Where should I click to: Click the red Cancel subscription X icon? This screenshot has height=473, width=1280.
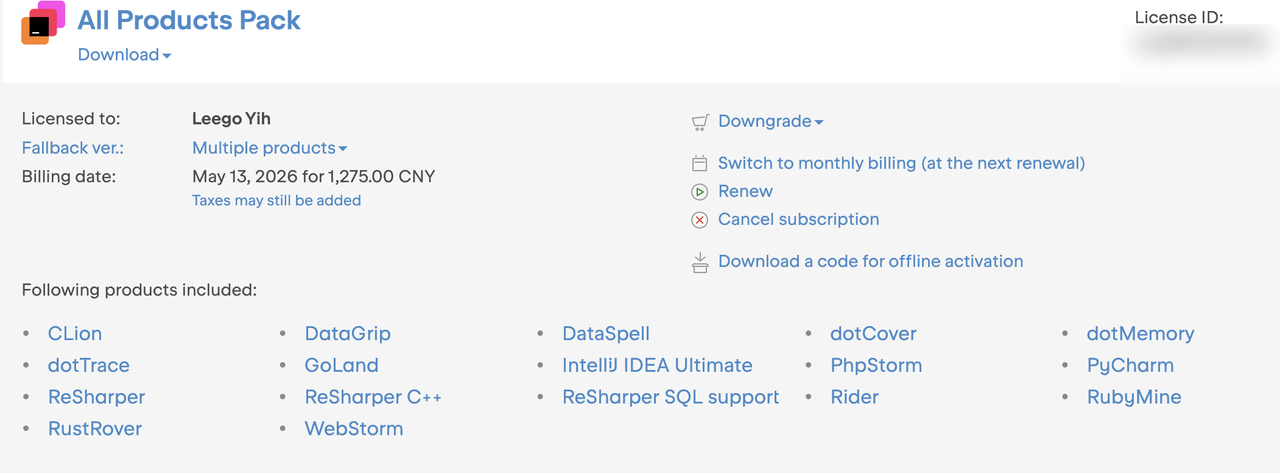(x=700, y=219)
